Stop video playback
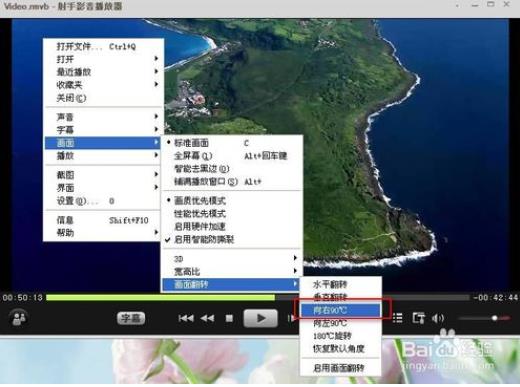520x387 pixels. click(229, 318)
